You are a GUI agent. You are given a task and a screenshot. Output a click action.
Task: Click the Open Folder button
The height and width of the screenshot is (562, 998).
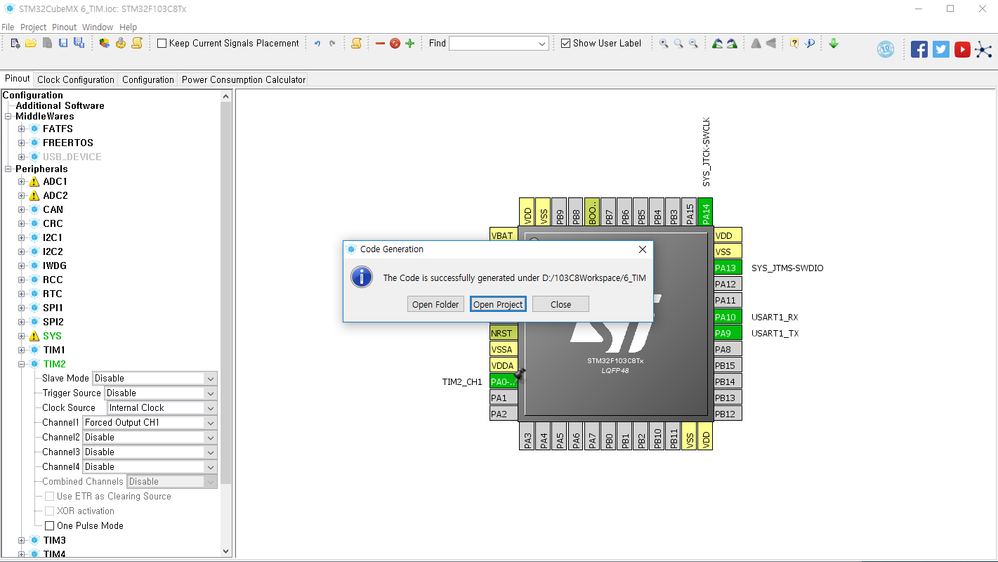[435, 304]
